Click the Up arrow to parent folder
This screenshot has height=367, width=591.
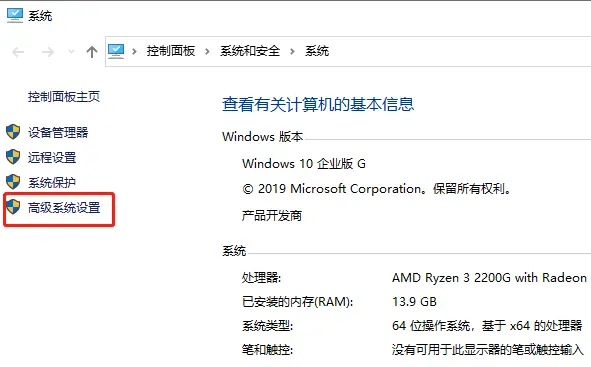click(92, 52)
